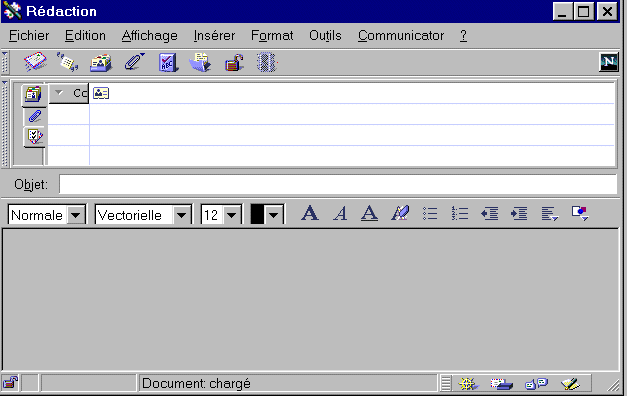Viewport: 627px width, 396px height.
Task: Open the Edition menu
Action: 85,36
